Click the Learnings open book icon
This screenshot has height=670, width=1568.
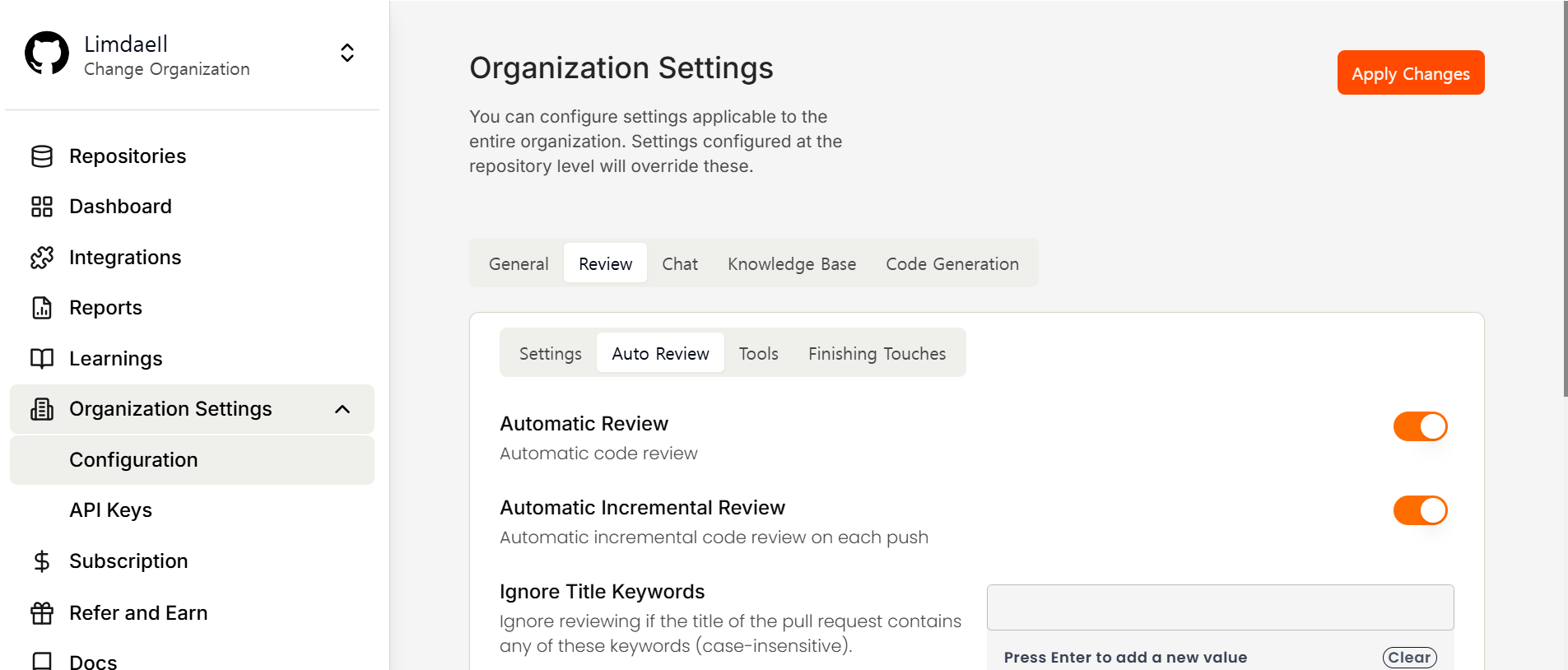(42, 359)
